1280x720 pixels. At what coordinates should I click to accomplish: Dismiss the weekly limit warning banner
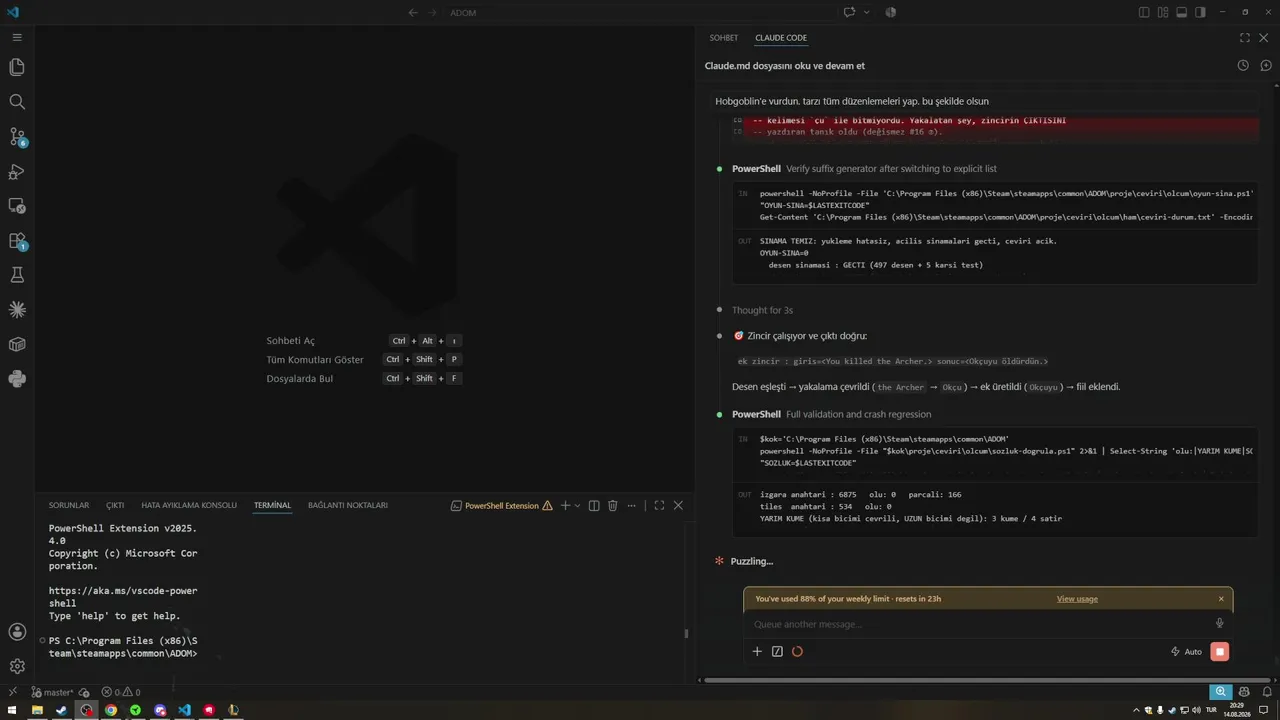tap(1221, 599)
